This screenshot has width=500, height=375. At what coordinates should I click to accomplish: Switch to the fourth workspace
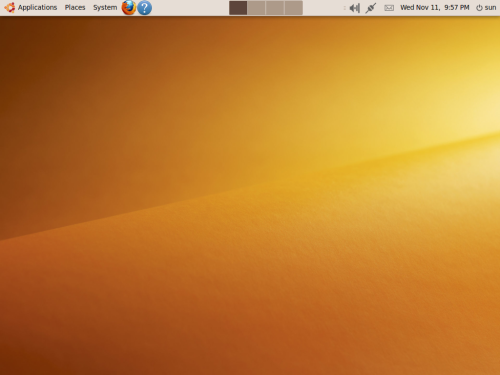point(294,8)
